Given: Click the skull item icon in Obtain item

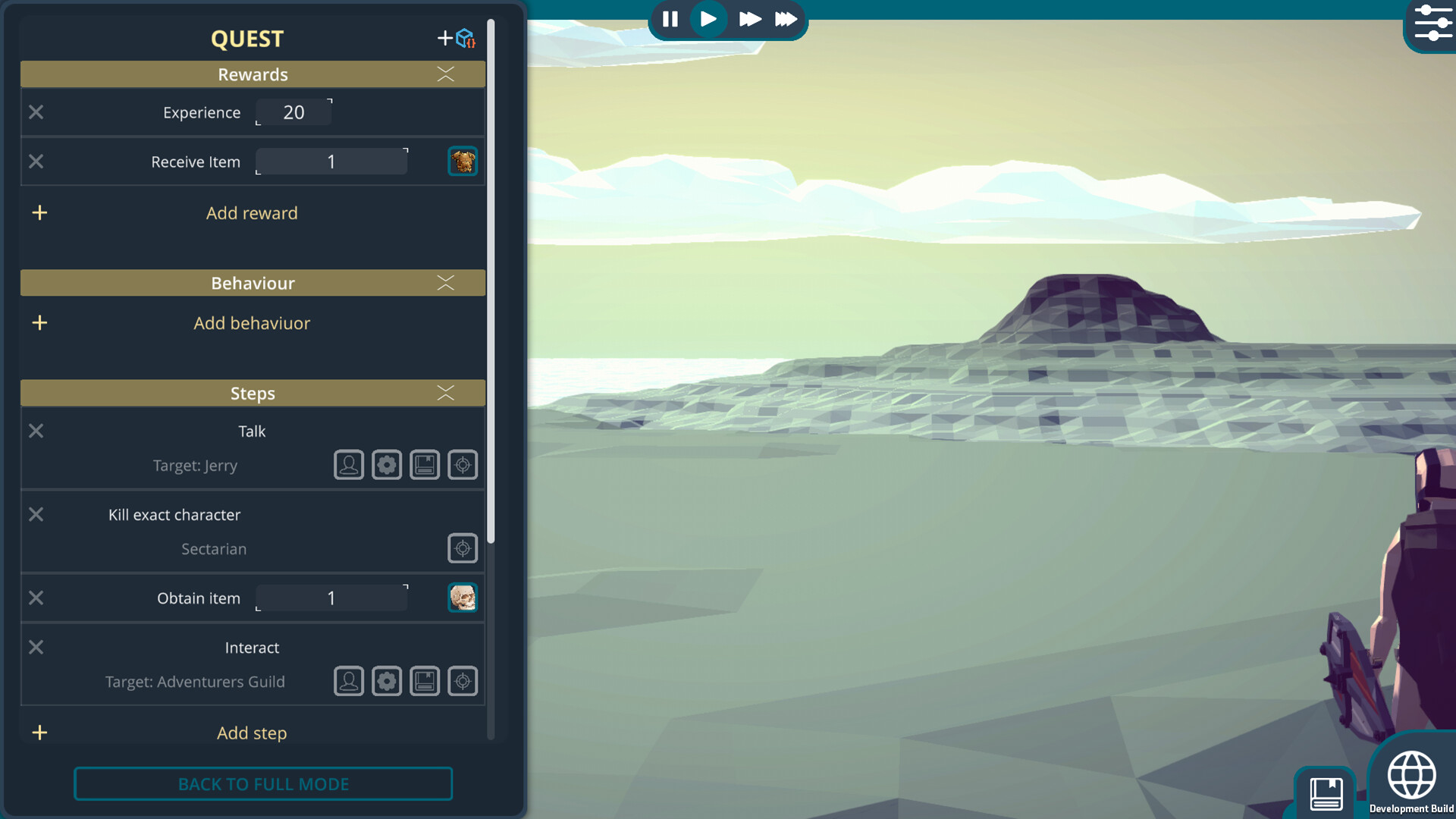Looking at the screenshot, I should click(x=463, y=598).
